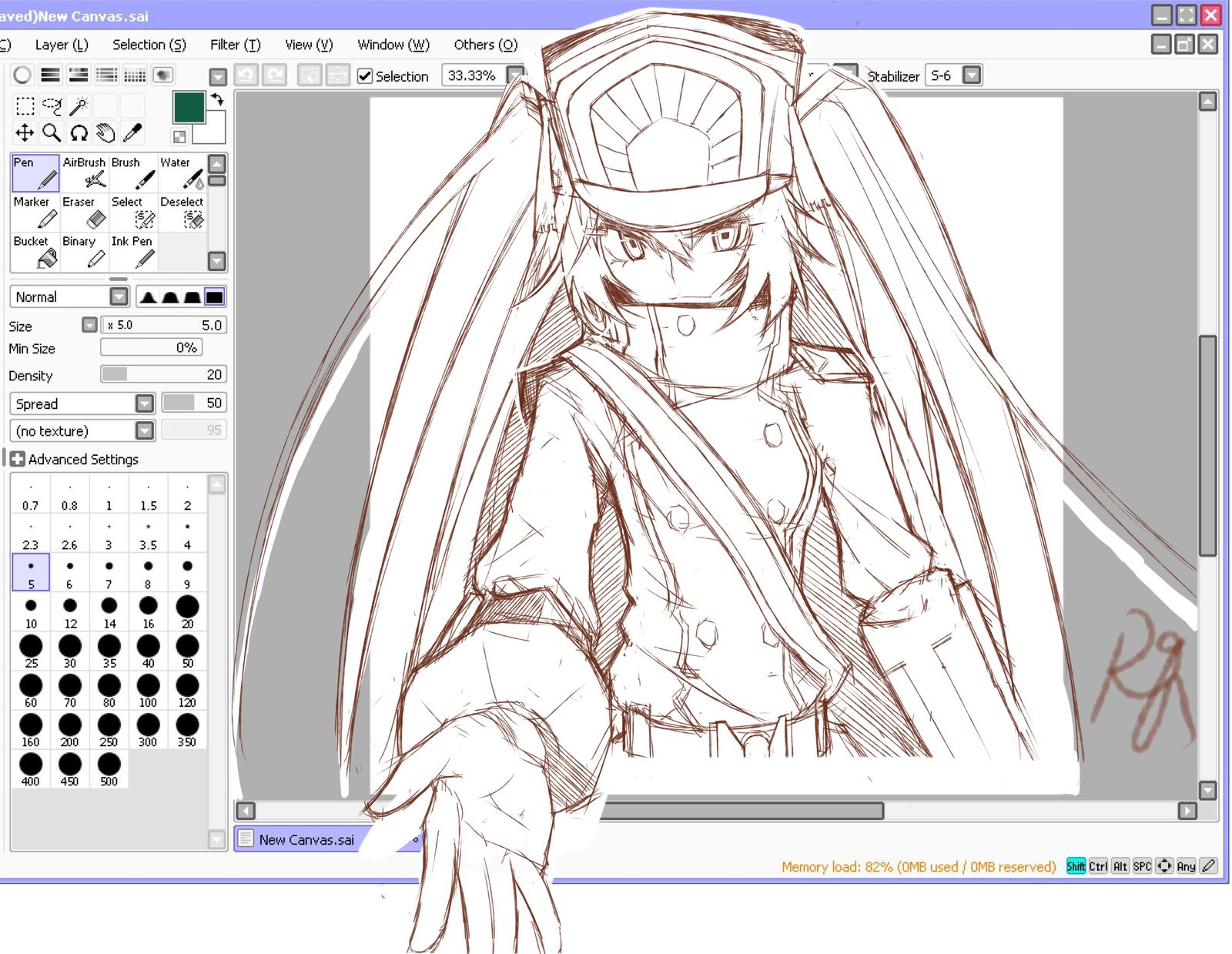Expand the Advanced Settings section

pyautogui.click(x=17, y=459)
